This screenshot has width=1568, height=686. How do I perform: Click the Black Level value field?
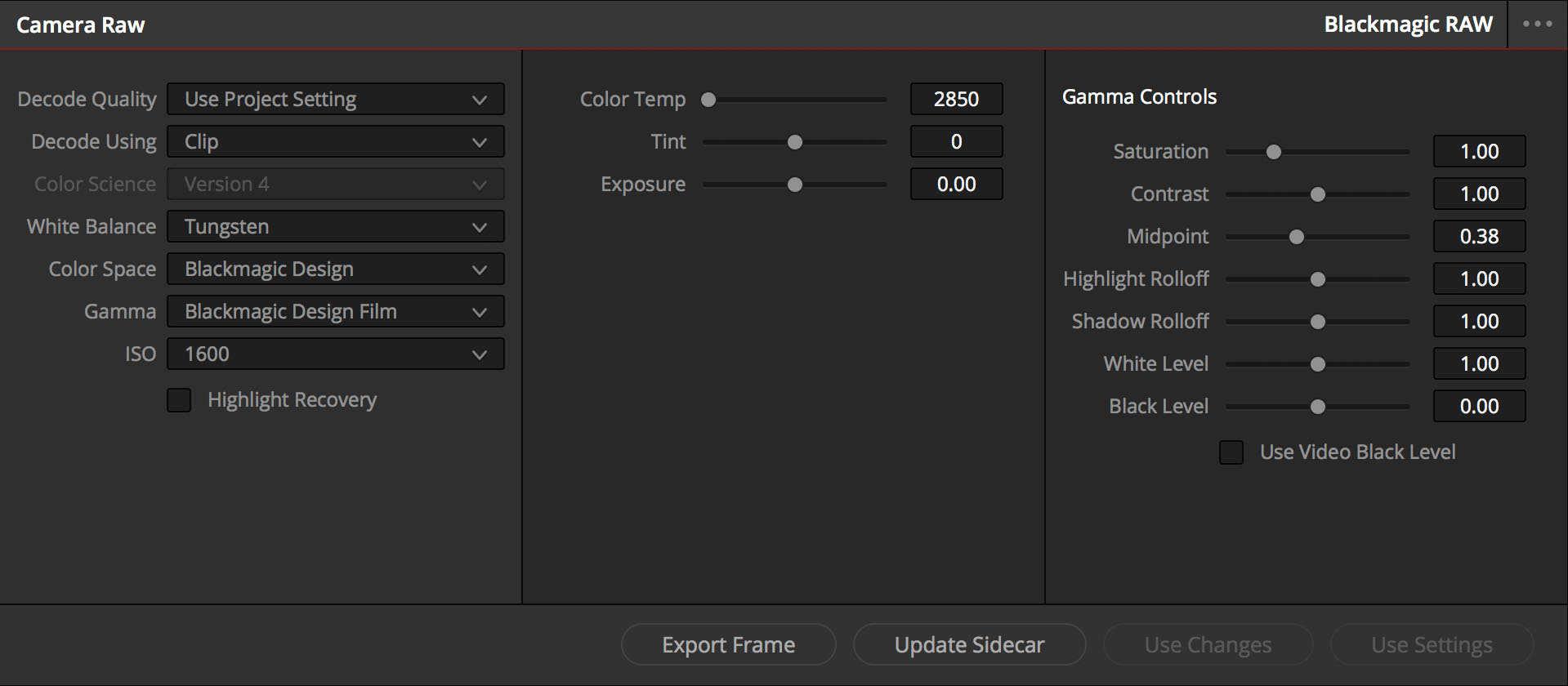pos(1480,407)
